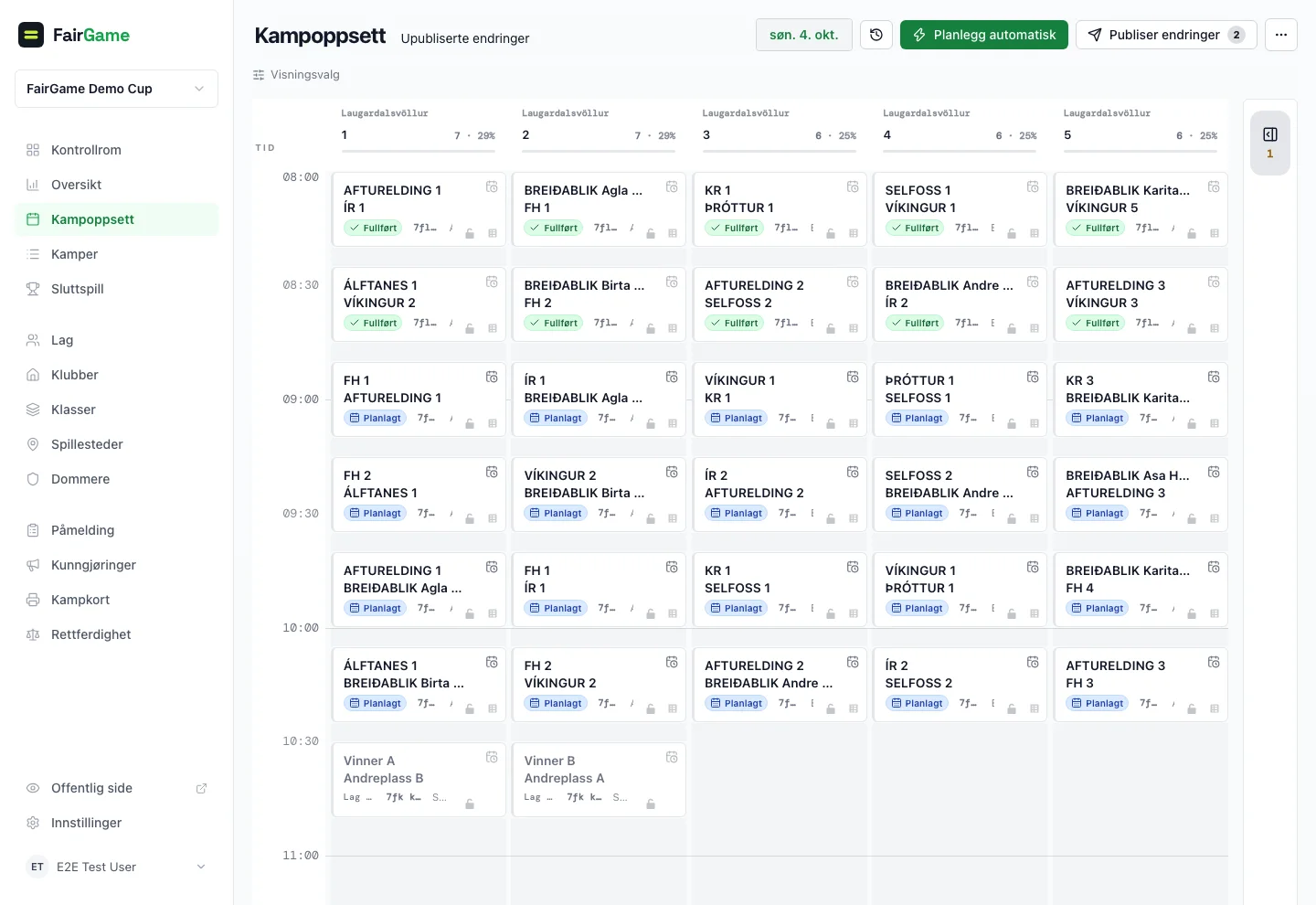Expand the Visningsvalg display options
The image size is (1316, 905).
[x=296, y=75]
